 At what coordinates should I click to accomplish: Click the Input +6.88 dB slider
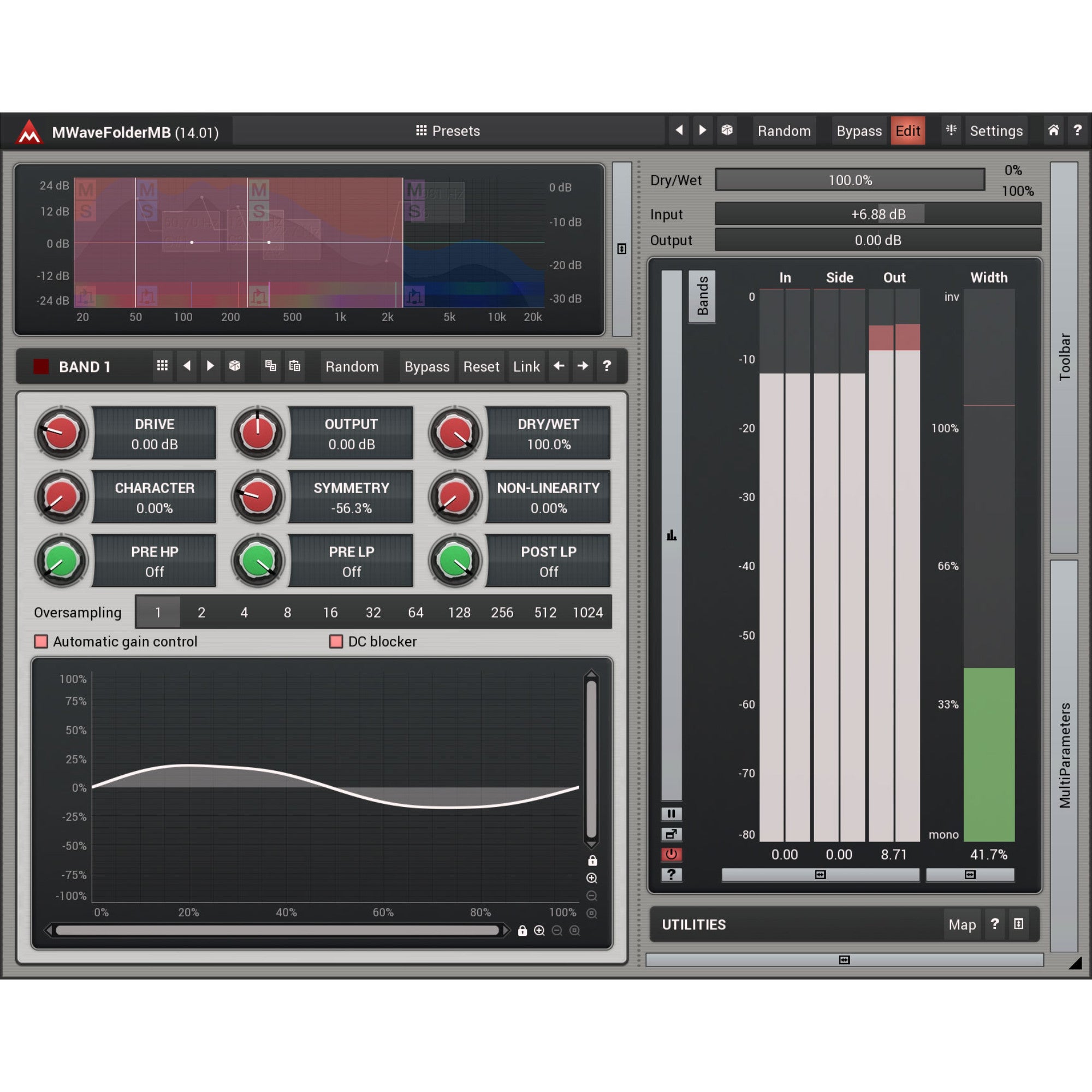click(878, 214)
